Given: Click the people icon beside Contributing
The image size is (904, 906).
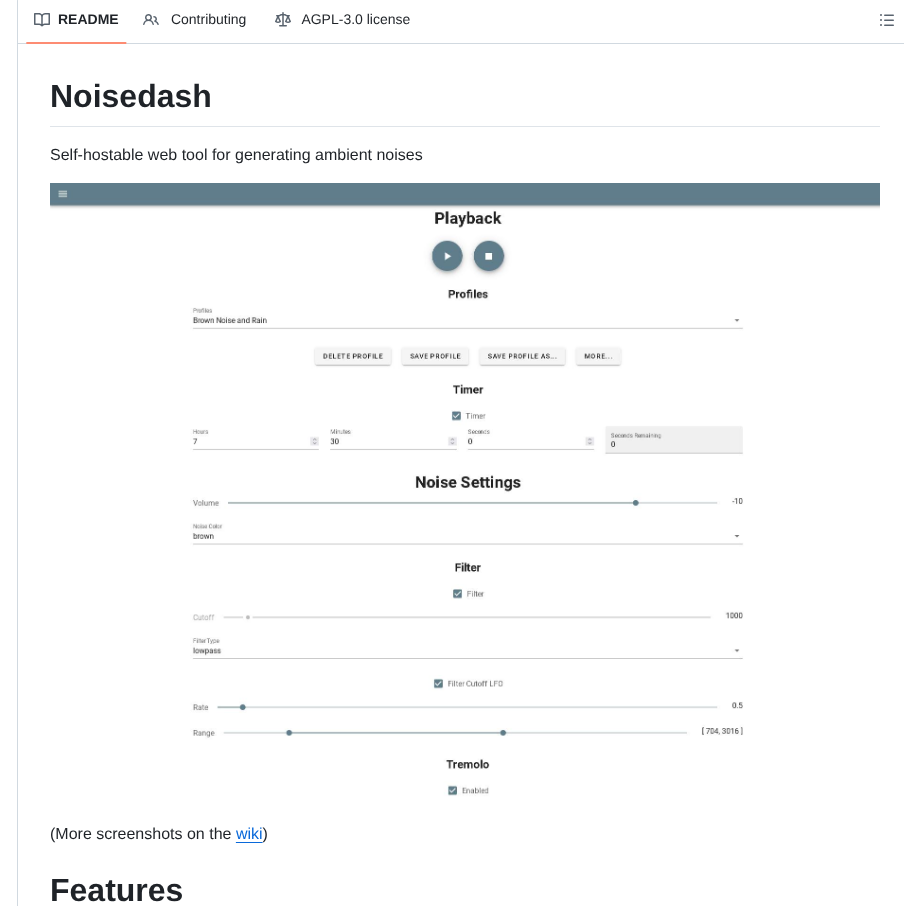Looking at the screenshot, I should point(151,19).
